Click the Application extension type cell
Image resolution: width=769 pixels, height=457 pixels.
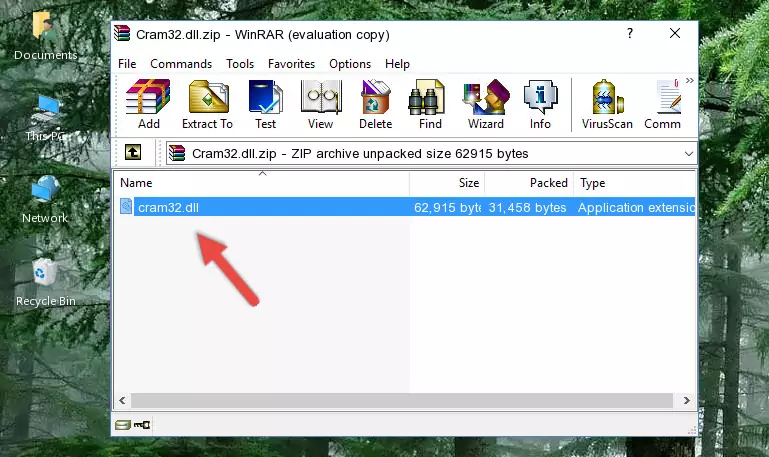(x=636, y=207)
